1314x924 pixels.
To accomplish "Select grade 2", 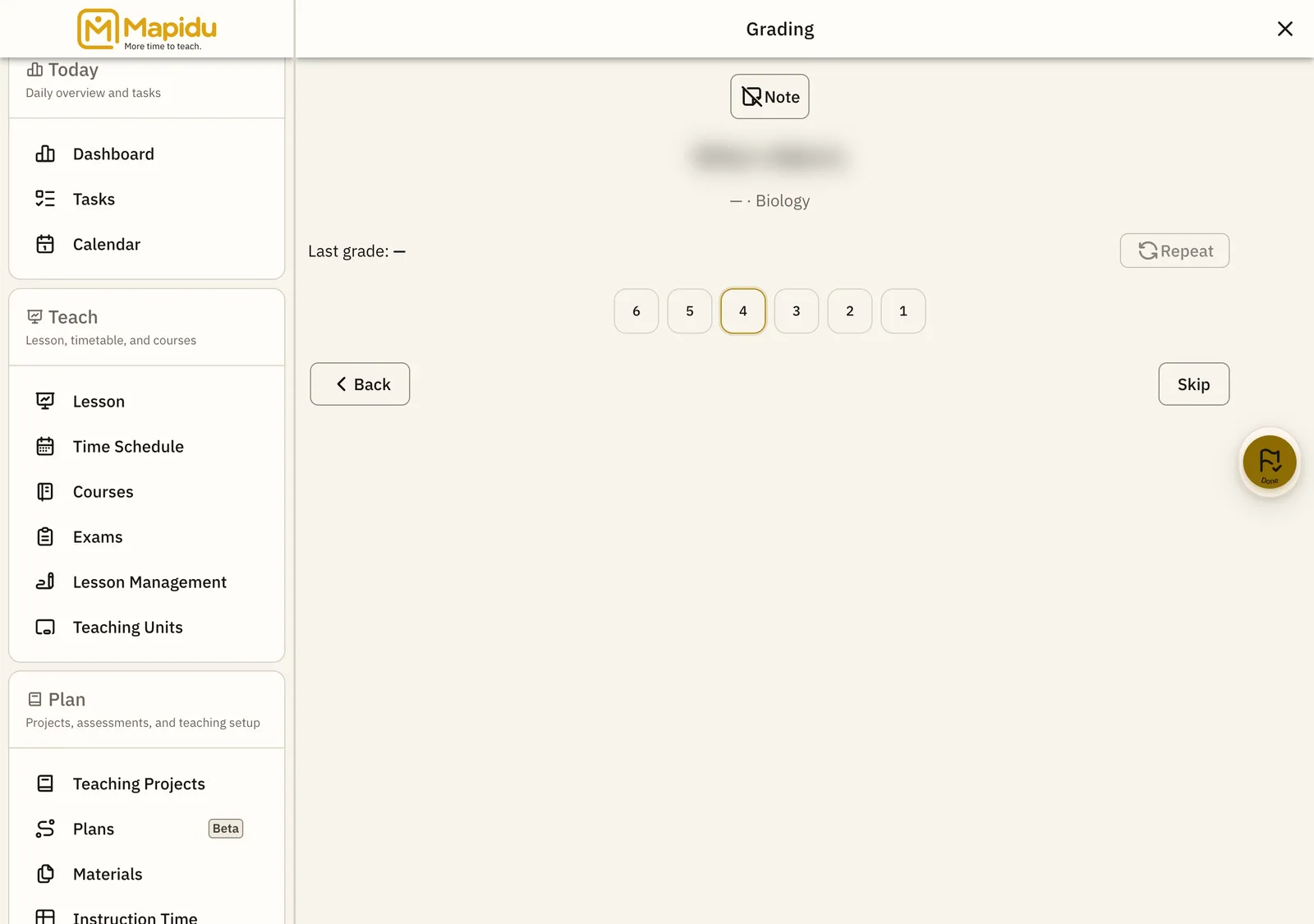I will point(850,310).
